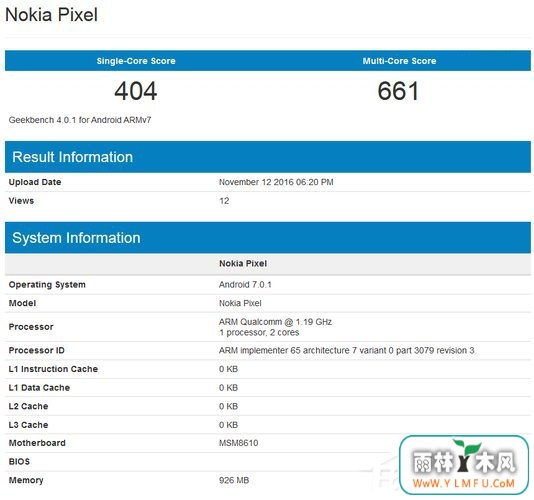This screenshot has width=534, height=500.
Task: Select the 'MSM8610' motherboard value
Action: click(239, 443)
